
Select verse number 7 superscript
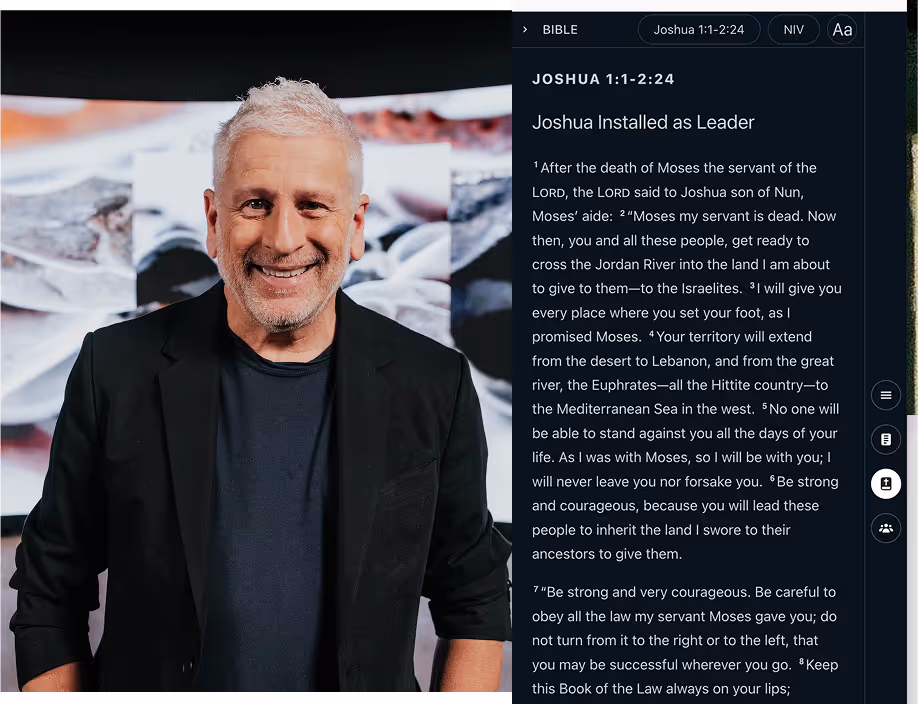536,589
